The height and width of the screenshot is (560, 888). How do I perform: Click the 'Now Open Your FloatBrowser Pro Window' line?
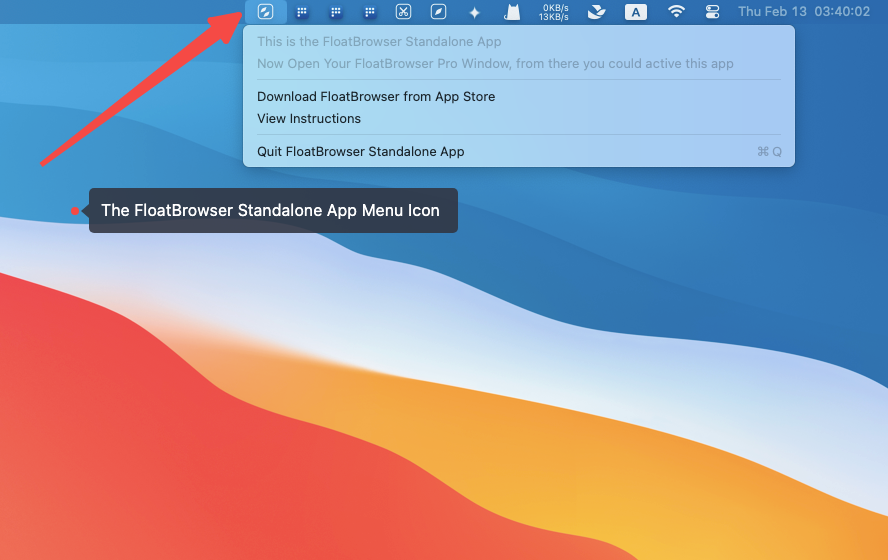(x=495, y=63)
